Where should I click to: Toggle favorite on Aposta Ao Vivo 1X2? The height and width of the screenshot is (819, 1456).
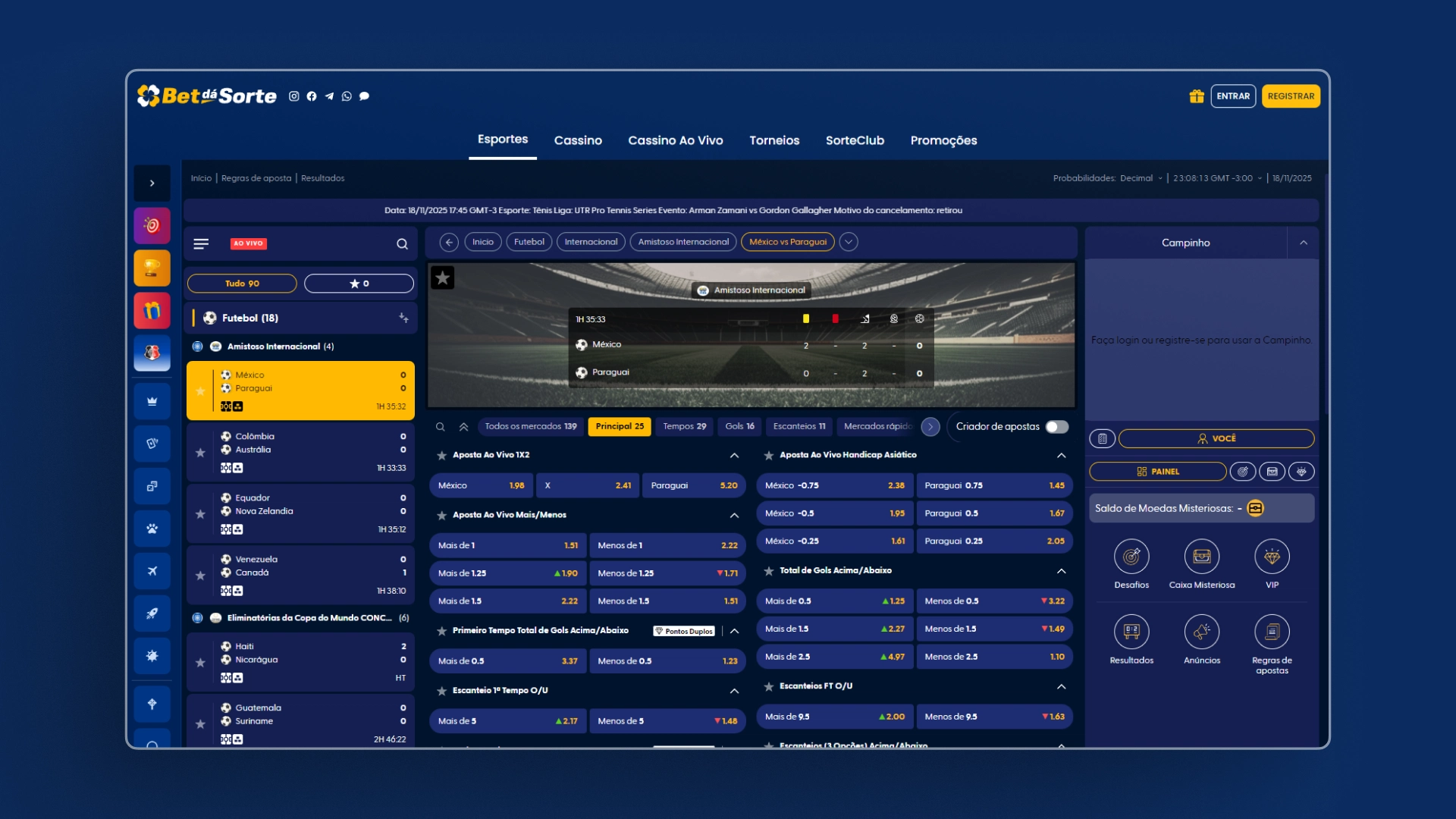(441, 456)
